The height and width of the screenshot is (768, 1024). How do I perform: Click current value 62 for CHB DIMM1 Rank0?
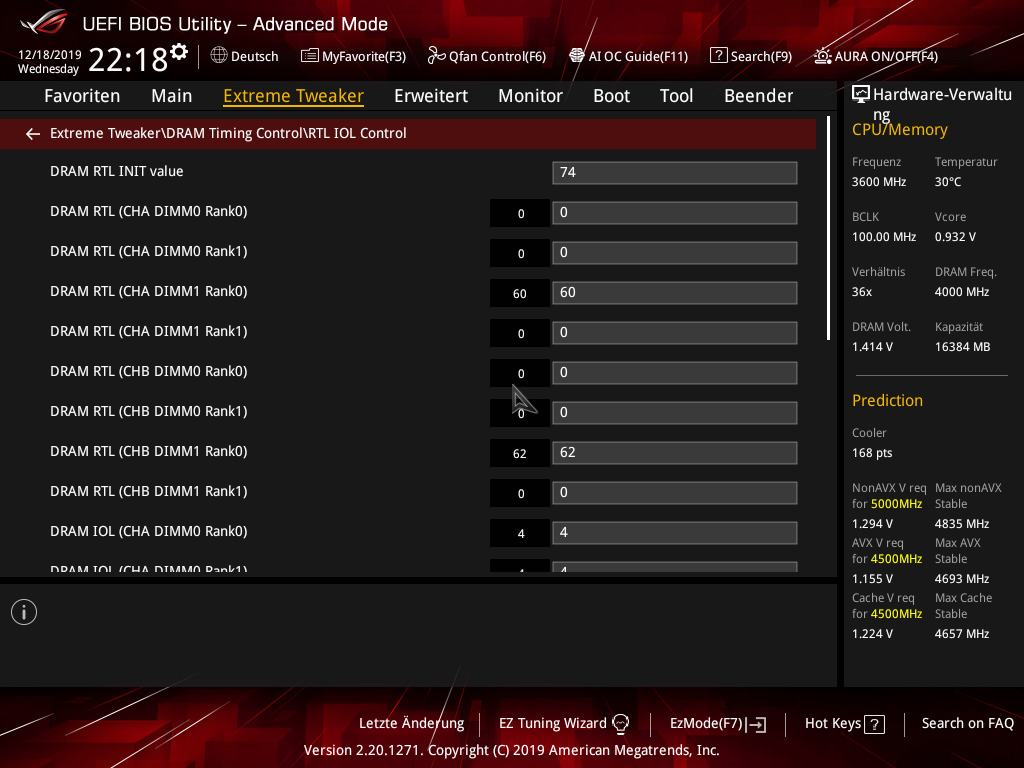(x=520, y=454)
